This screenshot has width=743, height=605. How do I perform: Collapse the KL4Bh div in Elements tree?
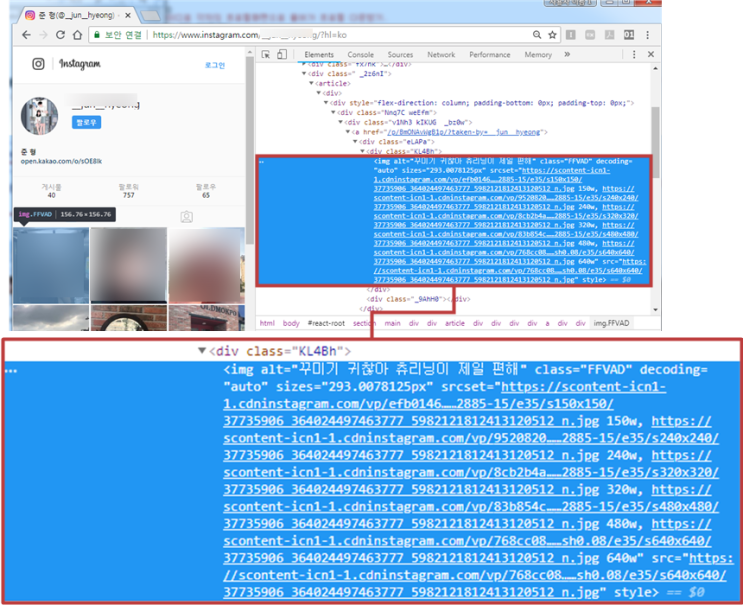pos(362,152)
